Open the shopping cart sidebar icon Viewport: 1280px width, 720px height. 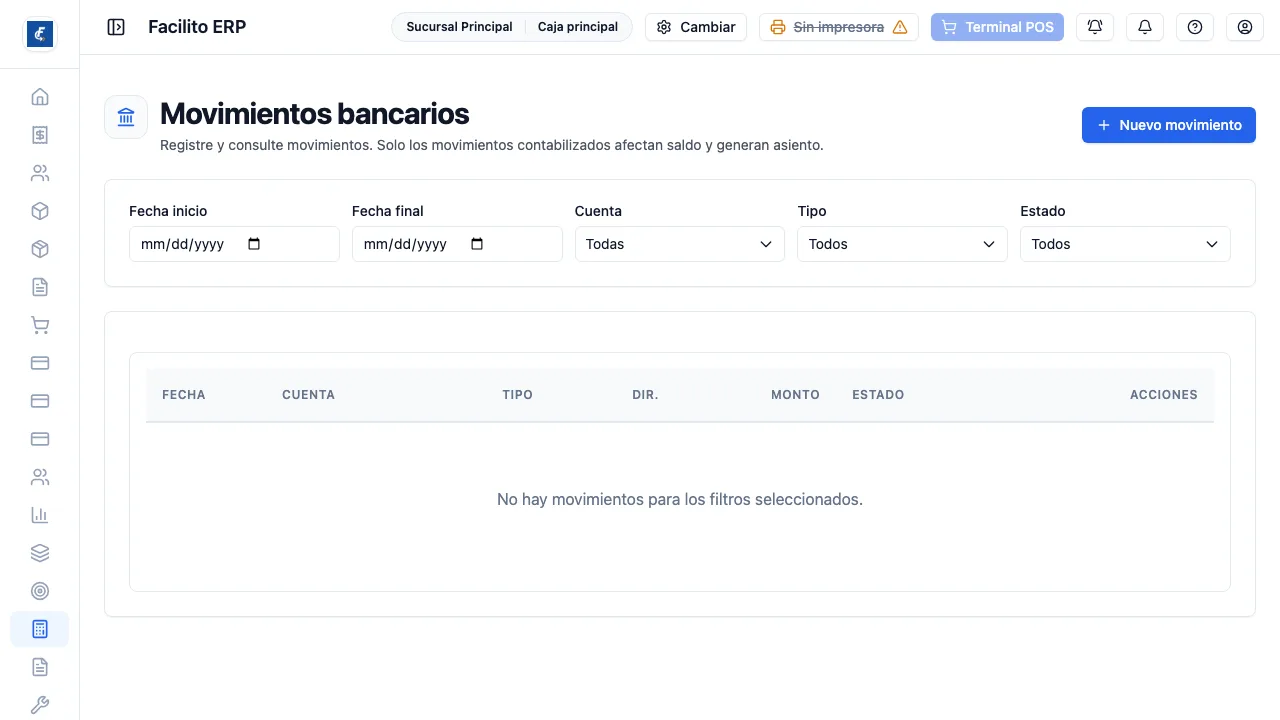pyautogui.click(x=40, y=325)
